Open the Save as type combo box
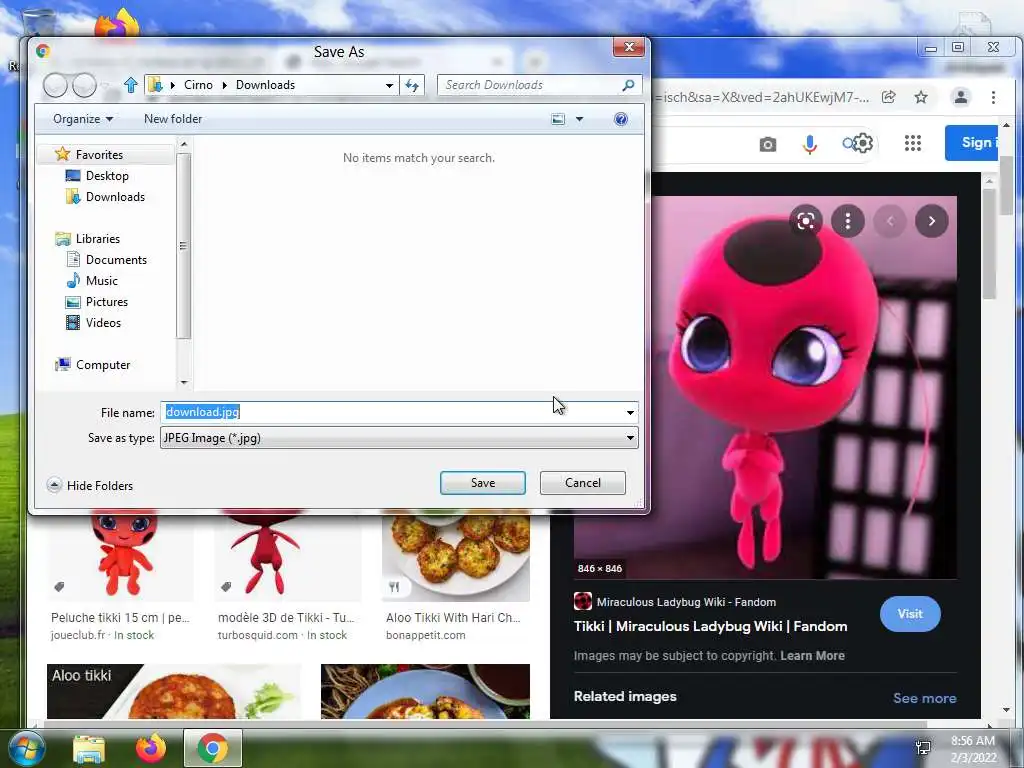The height and width of the screenshot is (768, 1024). coord(399,438)
